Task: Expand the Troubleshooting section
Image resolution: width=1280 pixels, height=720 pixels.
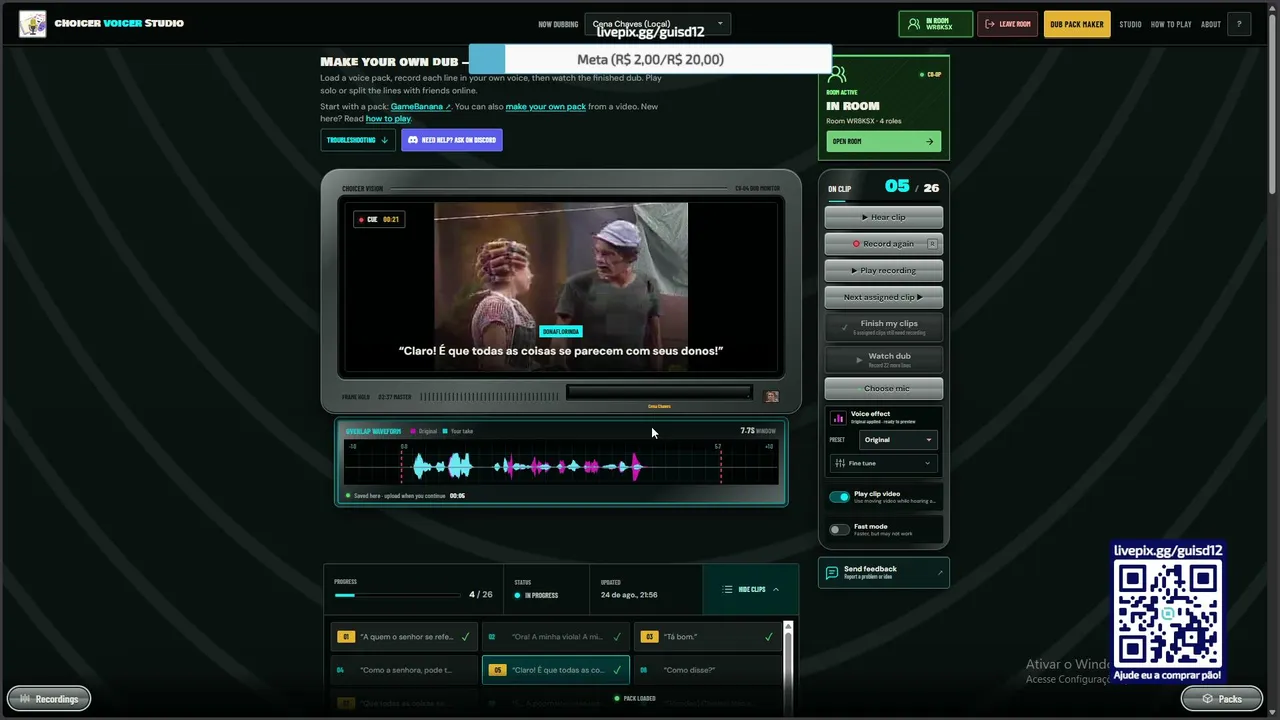Action: 358,140
